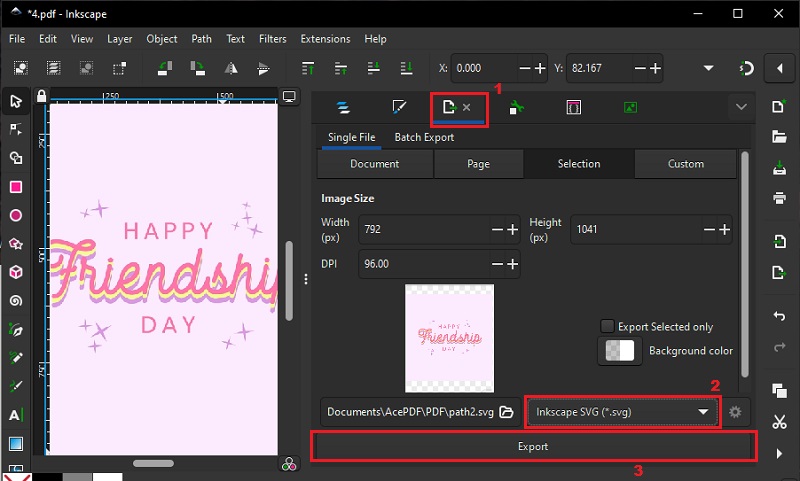The width and height of the screenshot is (800, 481).
Task: Expand the dock panel chevron menu
Action: click(x=741, y=107)
